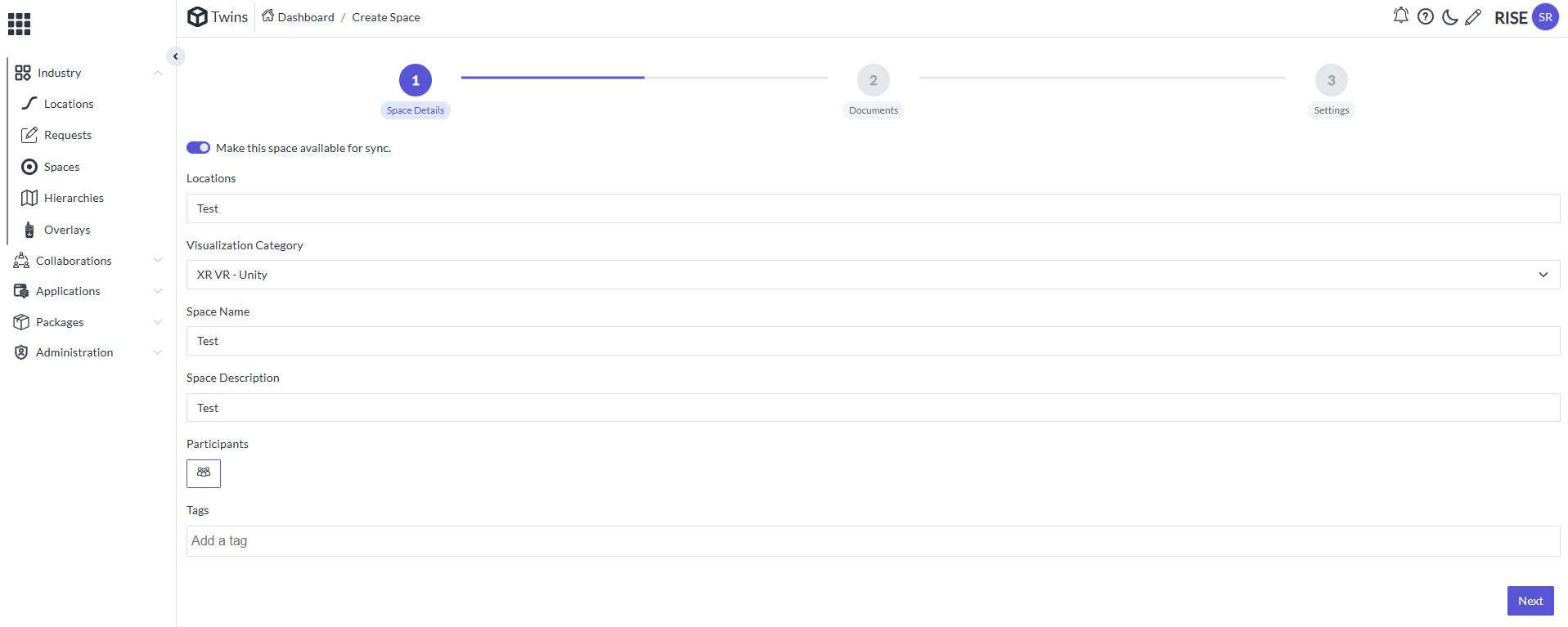Screen dimensions: 1568x627
Task: Click the Settings step label
Action: coord(1332,110)
